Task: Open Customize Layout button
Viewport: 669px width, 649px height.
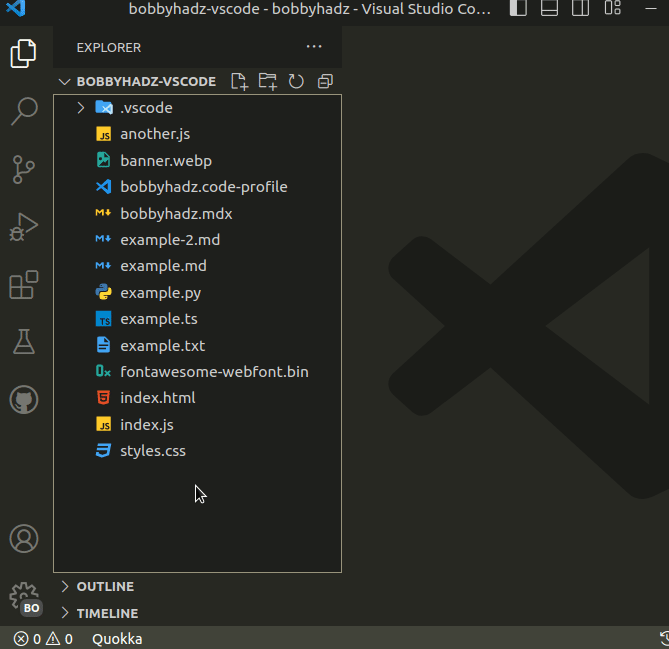Action: point(613,8)
